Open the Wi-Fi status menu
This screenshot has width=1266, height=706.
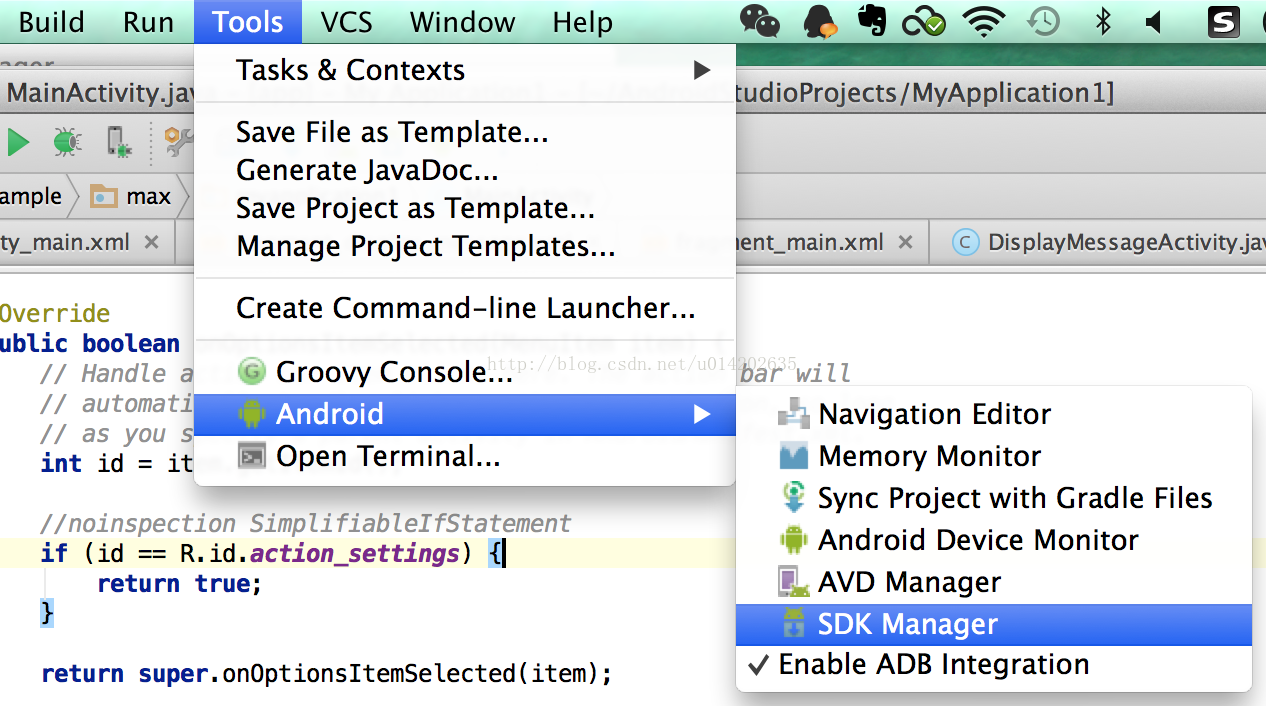[984, 21]
